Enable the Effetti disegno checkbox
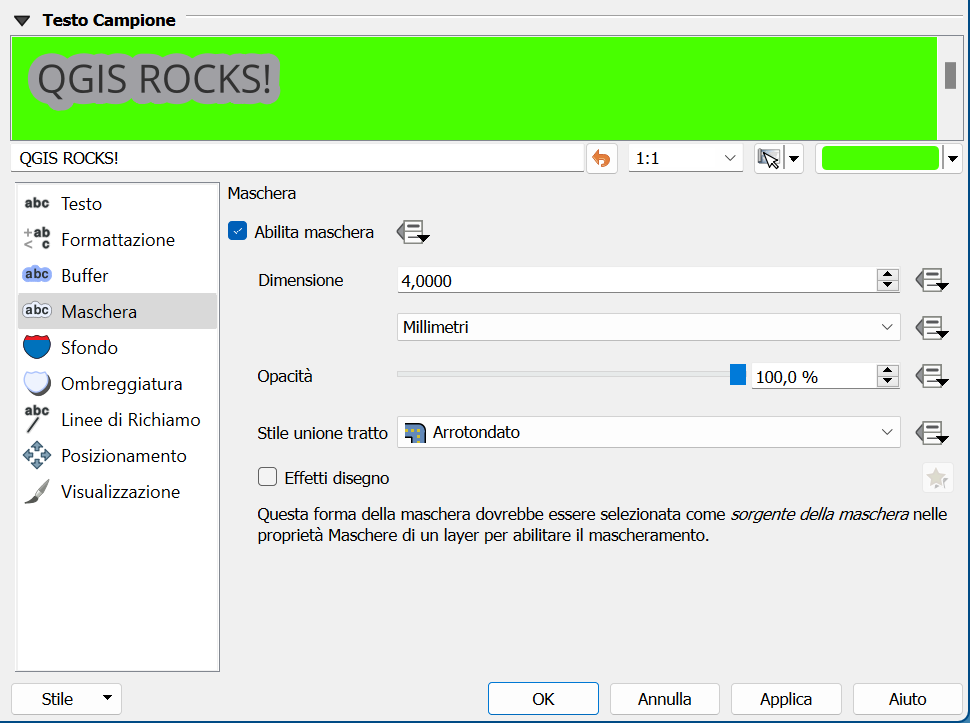 267,477
